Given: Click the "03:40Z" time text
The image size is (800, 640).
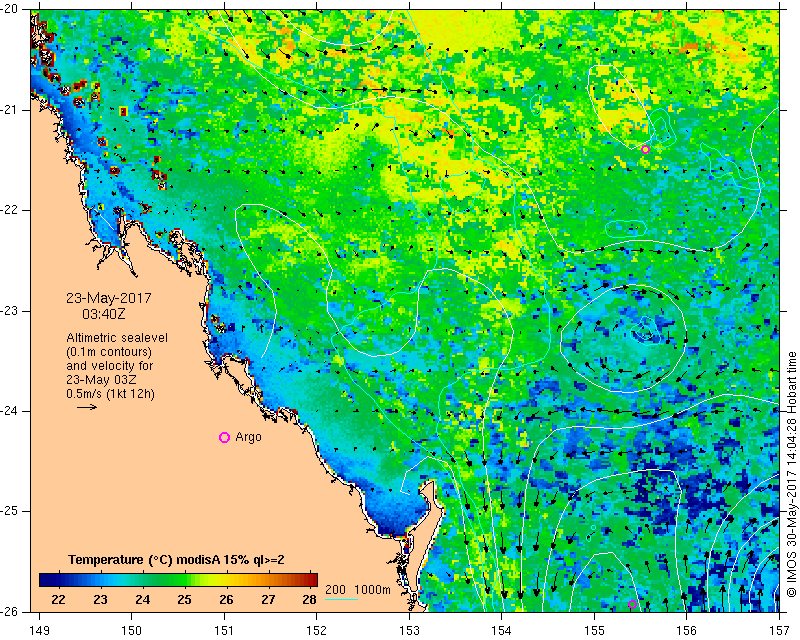Looking at the screenshot, I should (104, 314).
